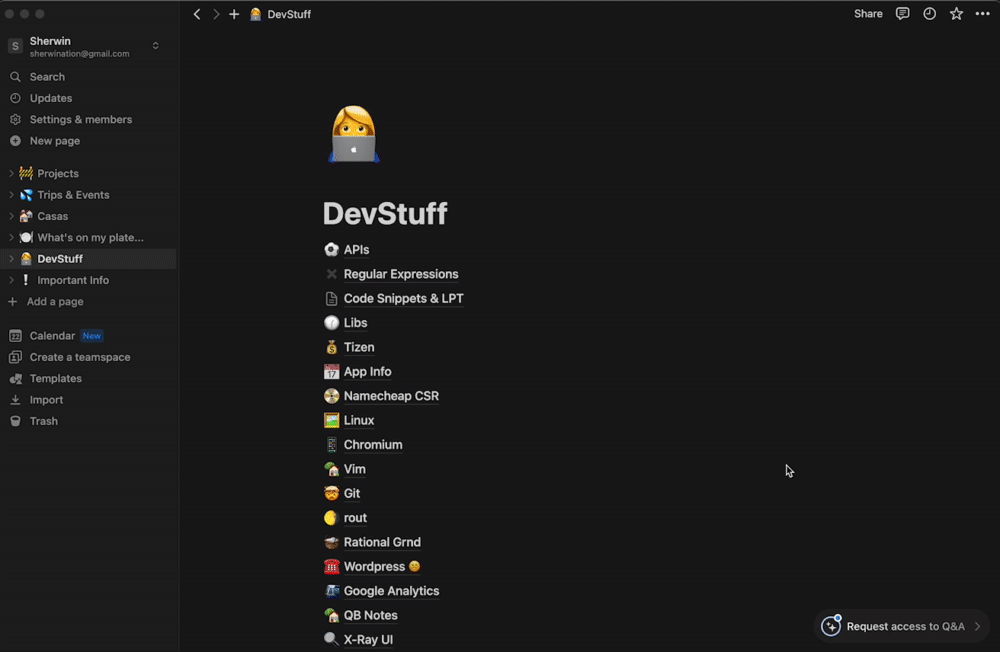The image size is (1000, 652).
Task: Open the QB Notes subpage
Action: 371,615
